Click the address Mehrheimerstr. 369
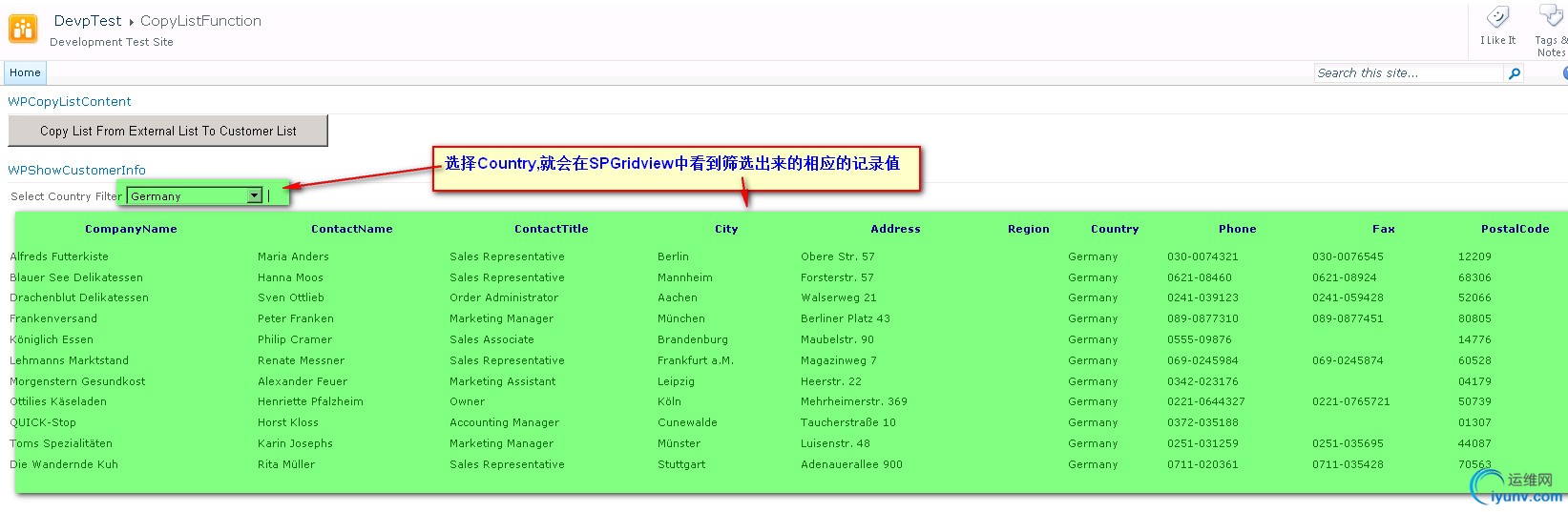Viewport: 1568px width, 512px height. [x=854, y=401]
